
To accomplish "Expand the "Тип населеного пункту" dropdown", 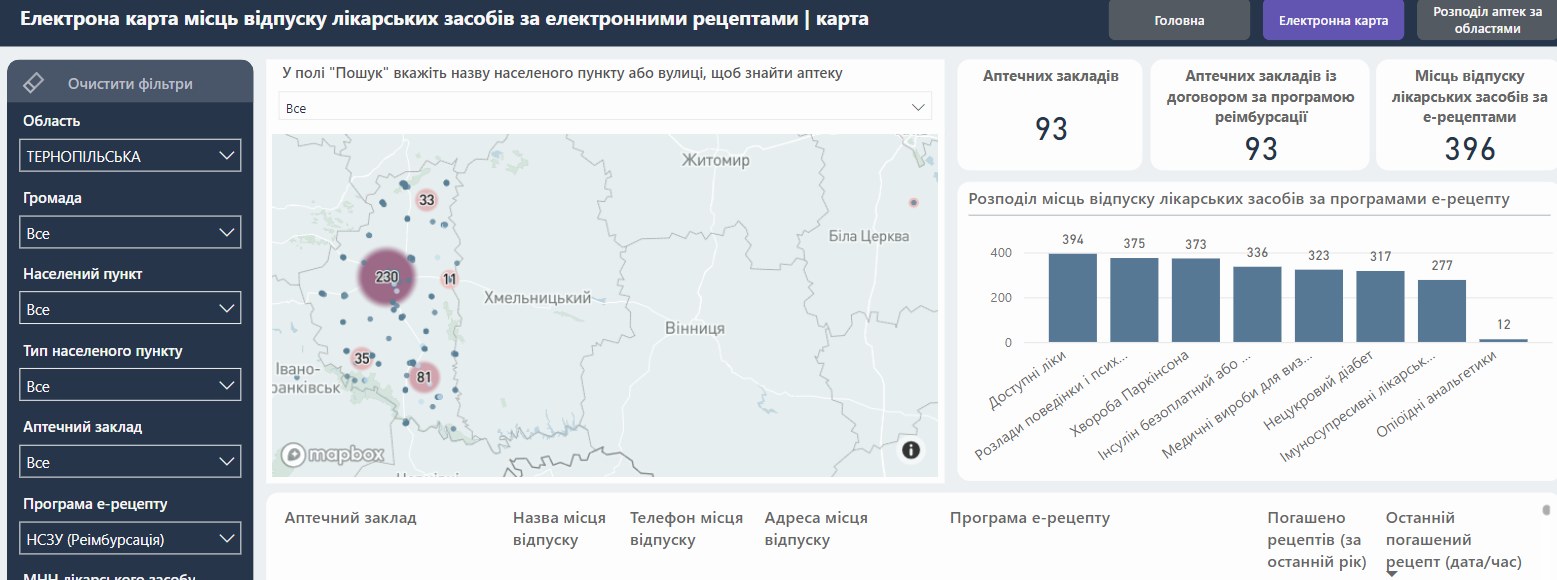I will pyautogui.click(x=130, y=385).
